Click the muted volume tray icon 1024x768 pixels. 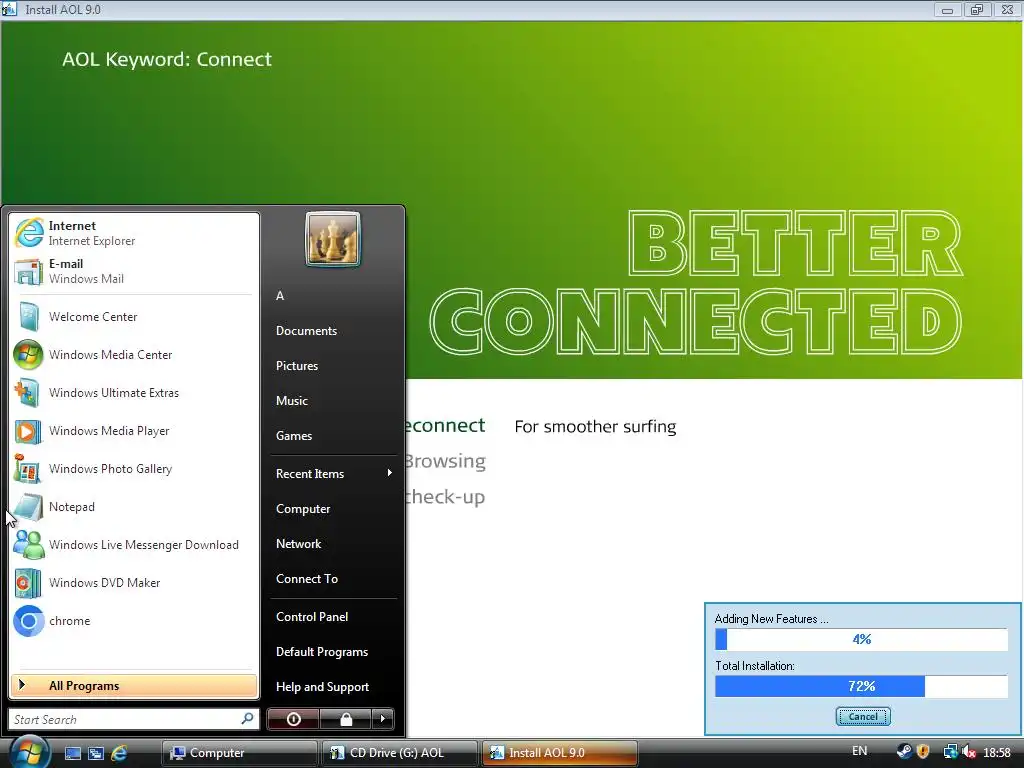968,752
